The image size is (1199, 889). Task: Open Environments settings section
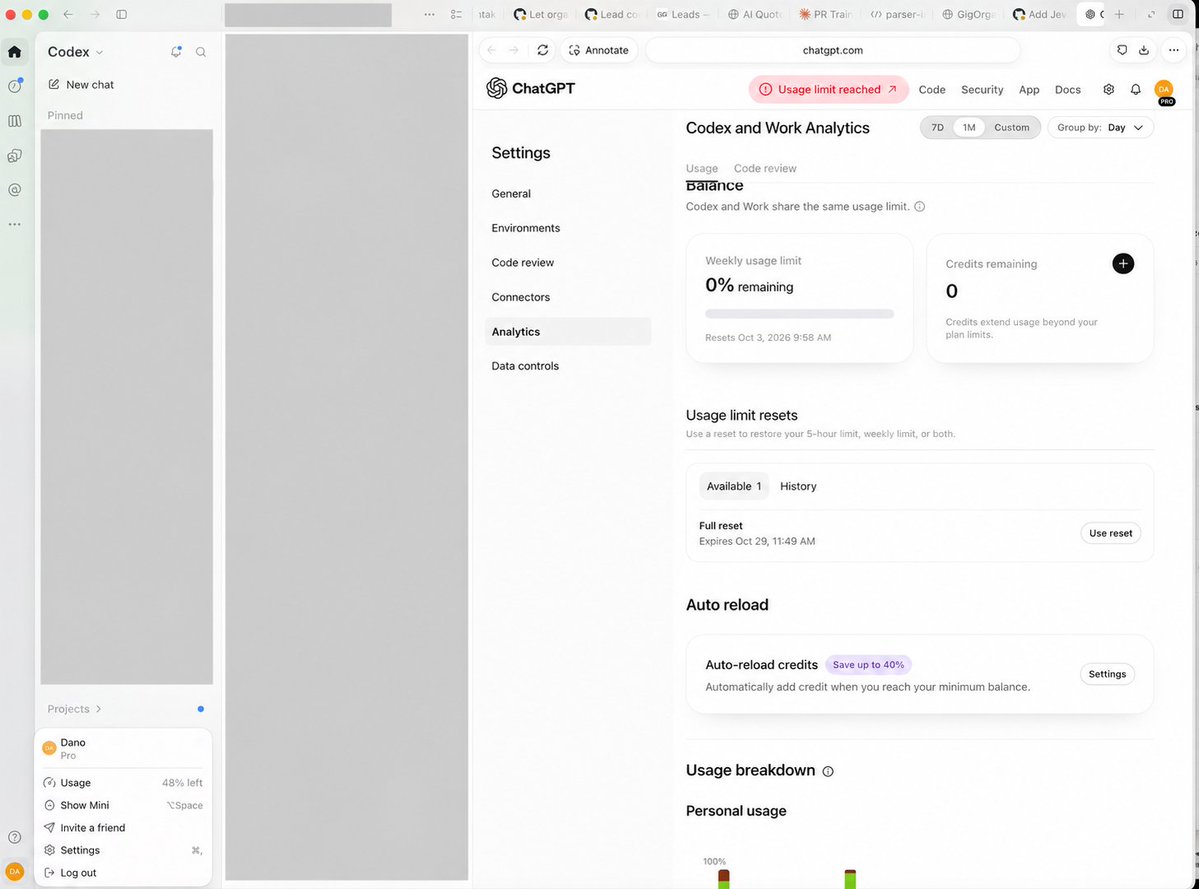click(568, 228)
